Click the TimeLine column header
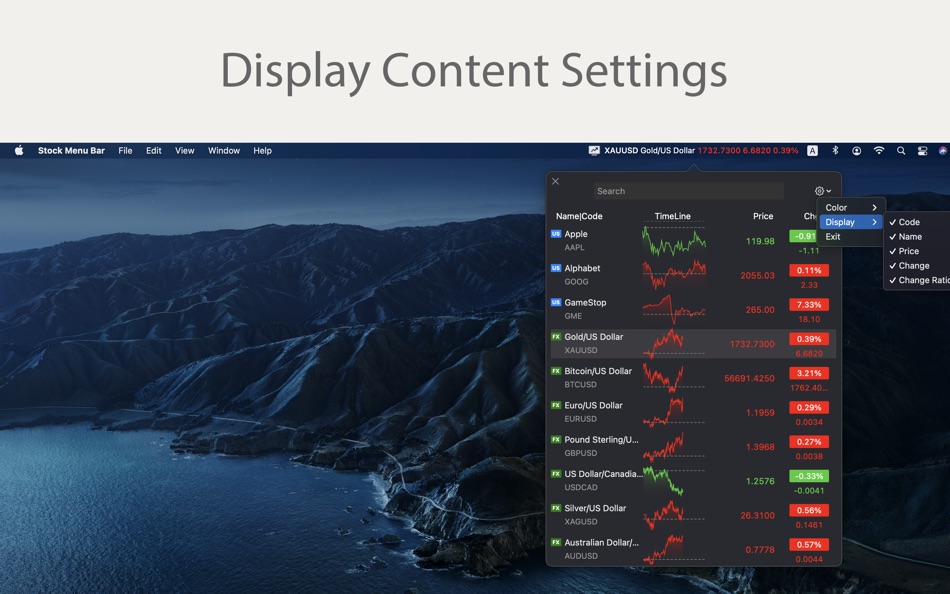Viewport: 950px width, 594px height. pos(673,216)
